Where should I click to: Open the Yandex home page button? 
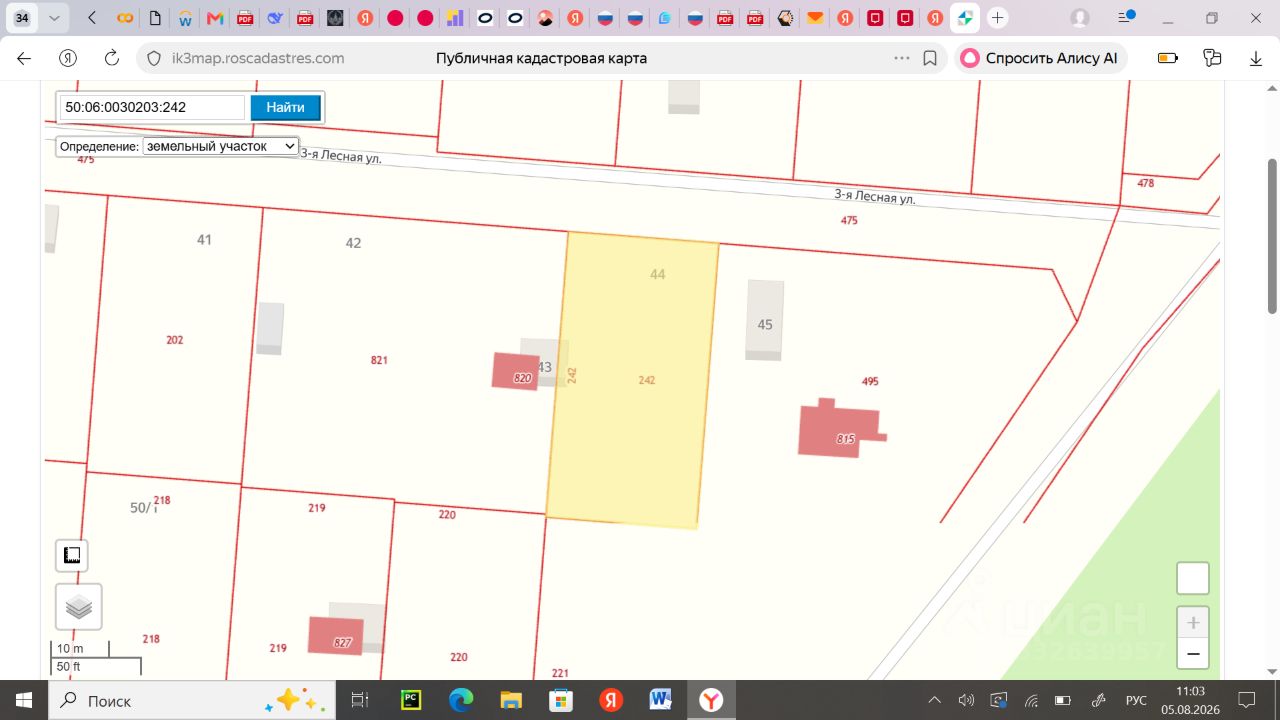(68, 58)
